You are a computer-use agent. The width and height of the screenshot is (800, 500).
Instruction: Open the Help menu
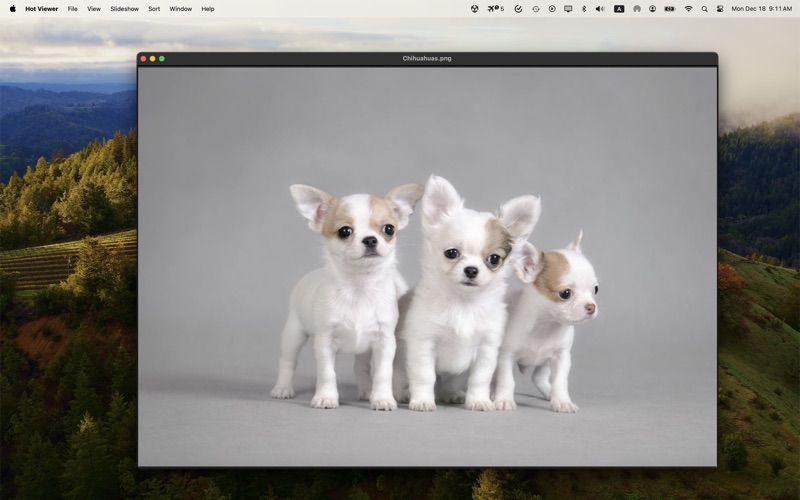coord(208,9)
